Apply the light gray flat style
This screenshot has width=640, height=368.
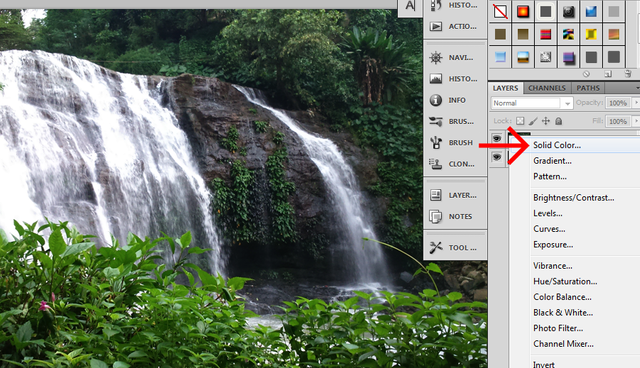click(x=613, y=11)
